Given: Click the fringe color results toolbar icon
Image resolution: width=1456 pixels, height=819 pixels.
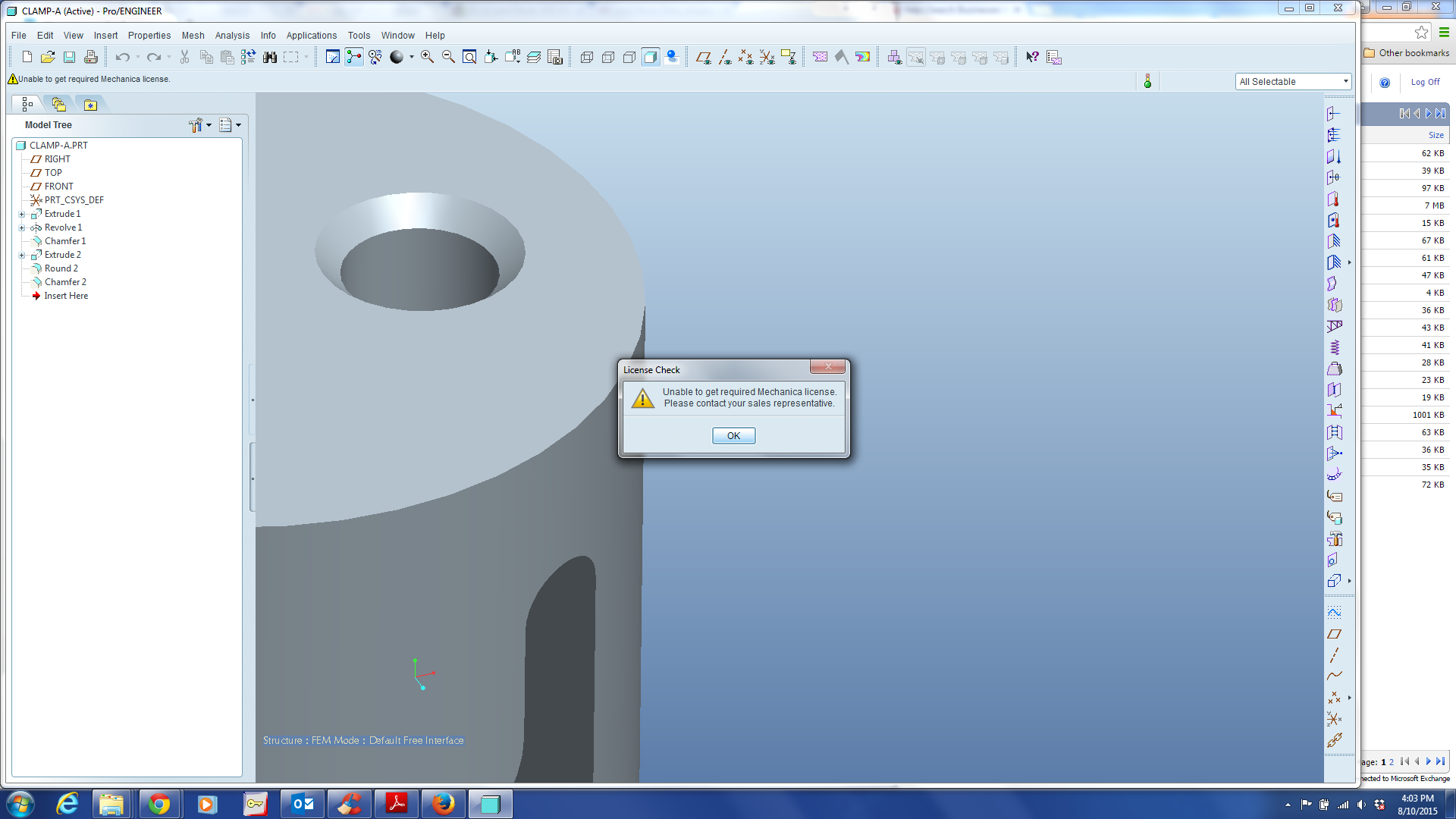Looking at the screenshot, I should [x=862, y=57].
